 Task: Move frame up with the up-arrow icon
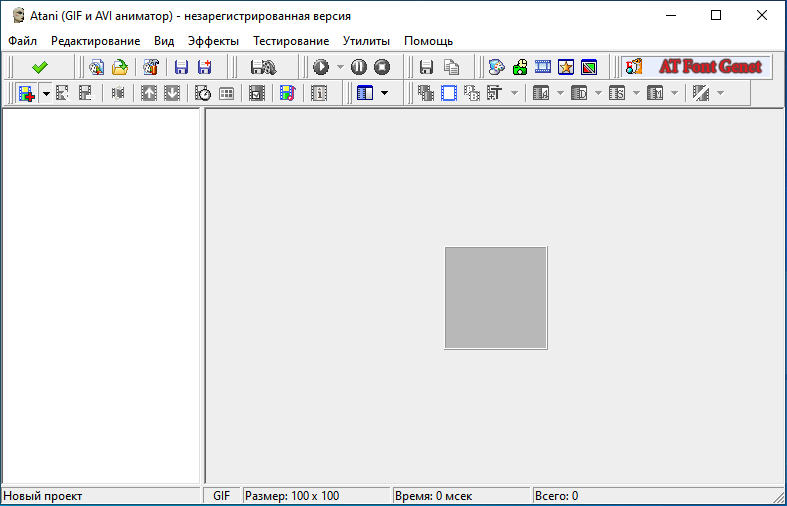[x=149, y=93]
